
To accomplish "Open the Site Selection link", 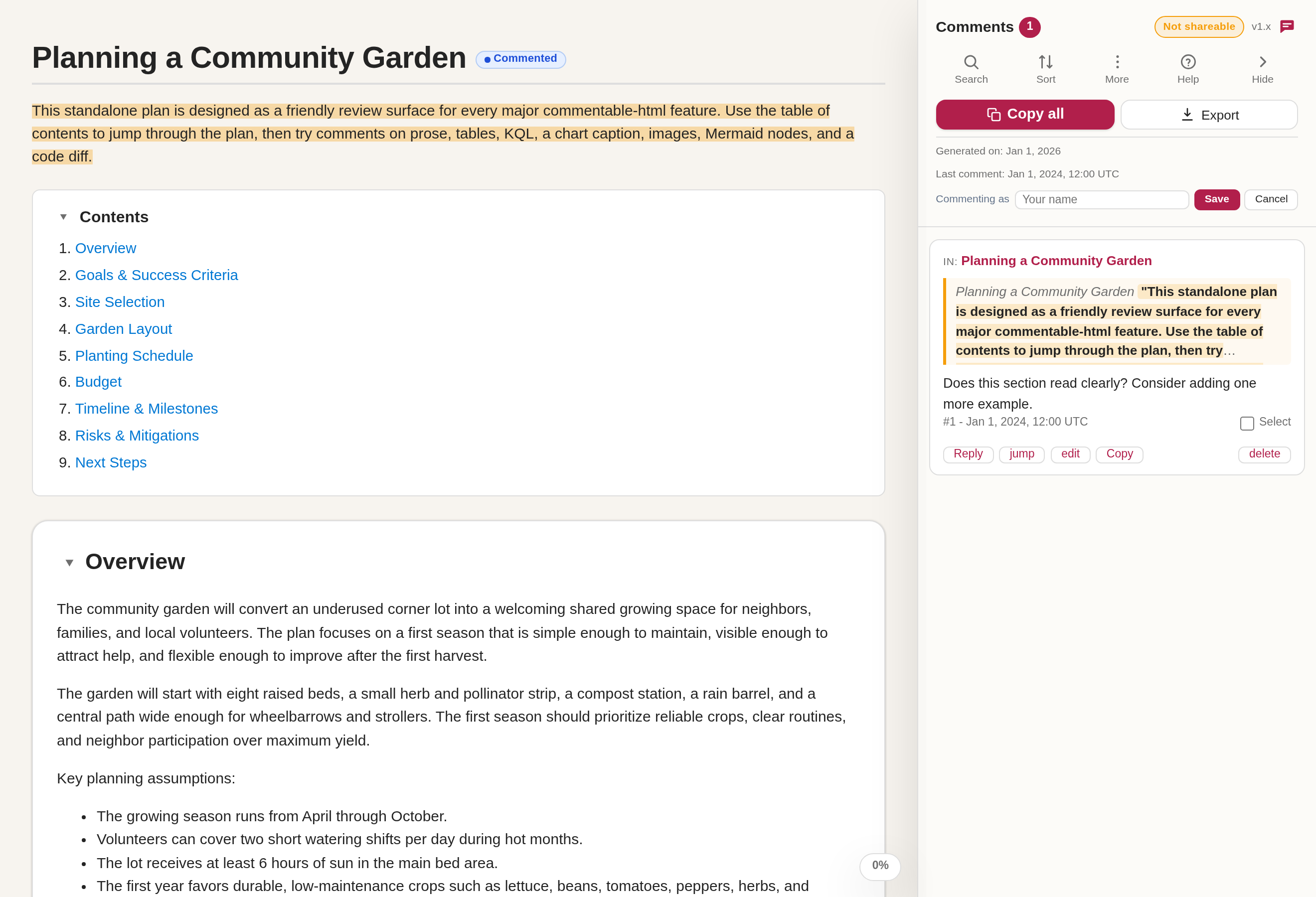I will [x=120, y=302].
